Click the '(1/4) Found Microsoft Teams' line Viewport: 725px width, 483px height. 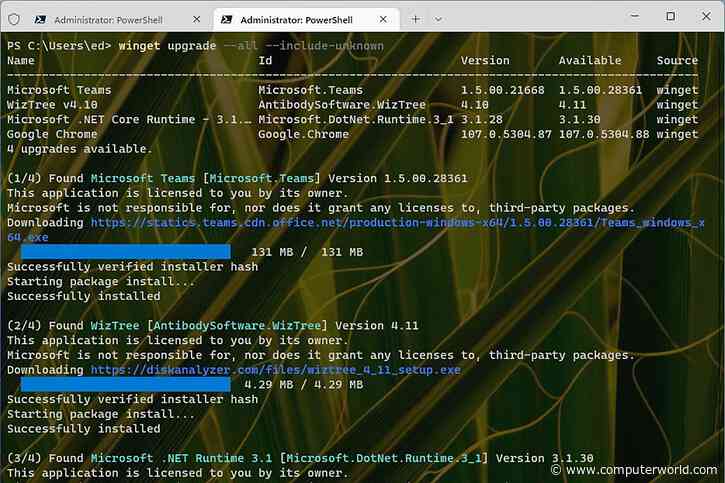coord(237,178)
